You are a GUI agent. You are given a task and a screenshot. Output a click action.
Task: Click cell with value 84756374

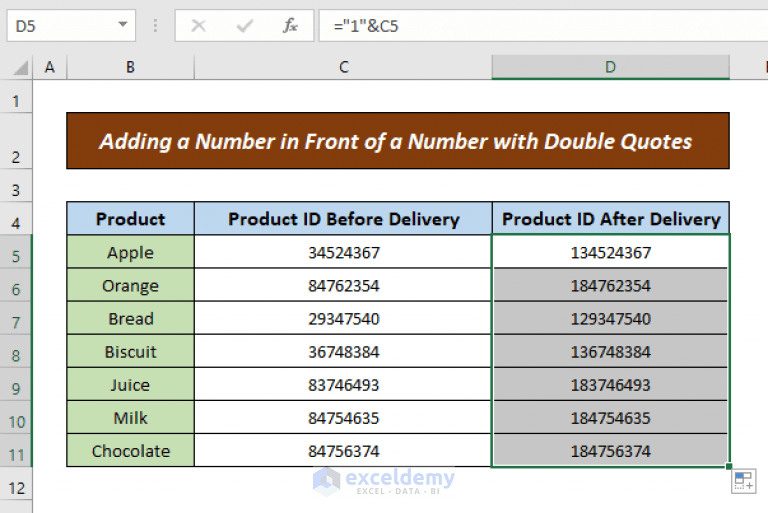pos(343,451)
